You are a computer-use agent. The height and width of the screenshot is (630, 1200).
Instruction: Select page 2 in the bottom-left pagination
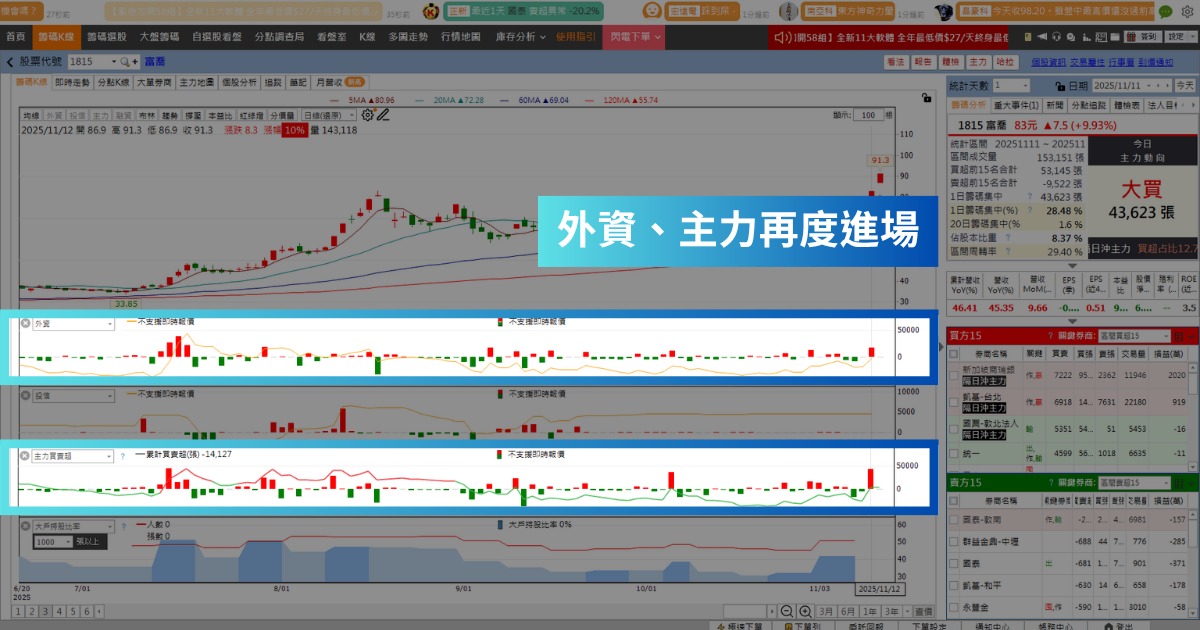point(32,612)
